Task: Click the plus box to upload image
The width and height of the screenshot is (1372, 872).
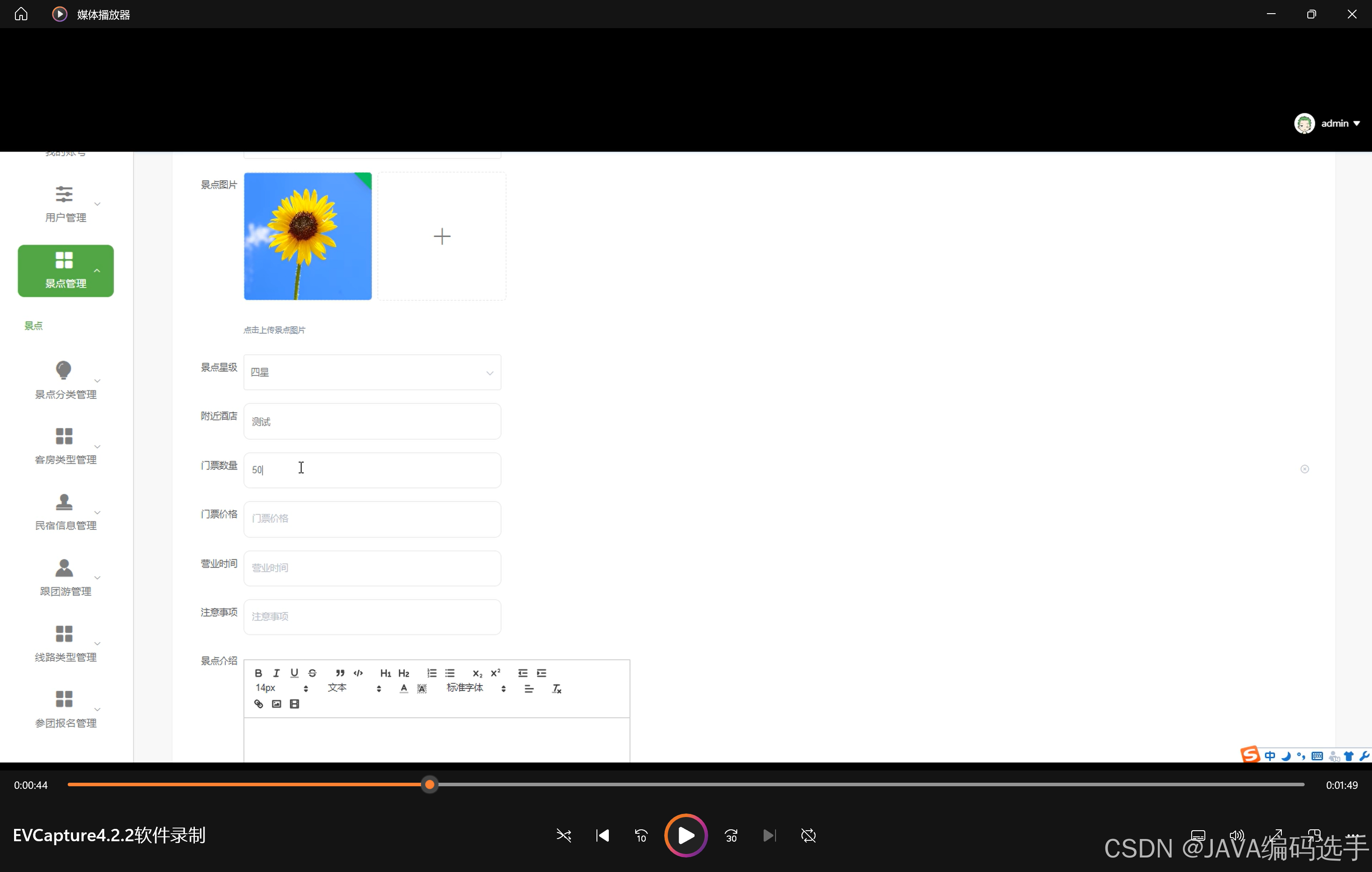Action: [442, 236]
